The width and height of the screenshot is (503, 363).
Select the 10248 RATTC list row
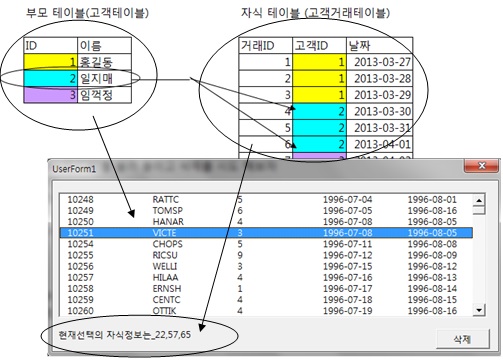(266, 199)
